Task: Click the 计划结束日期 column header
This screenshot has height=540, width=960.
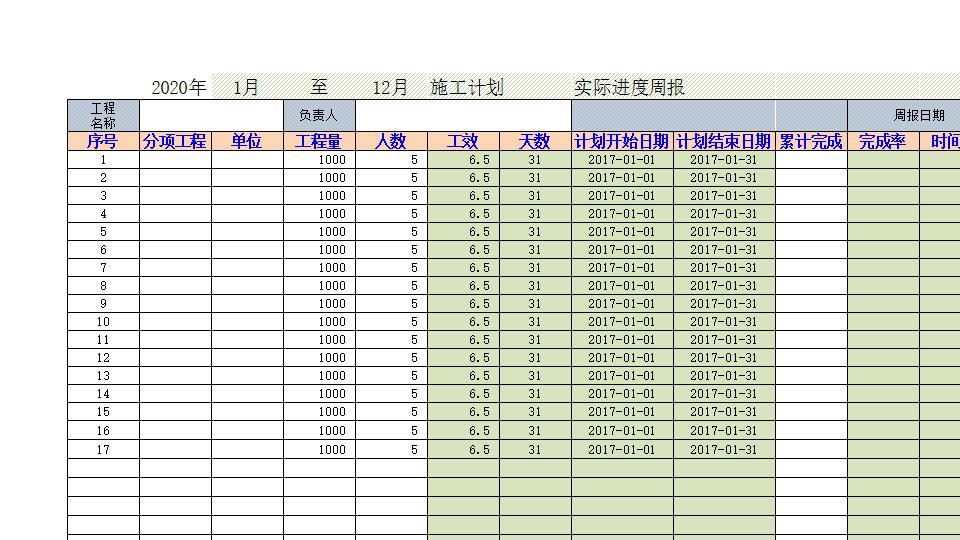Action: (x=724, y=141)
